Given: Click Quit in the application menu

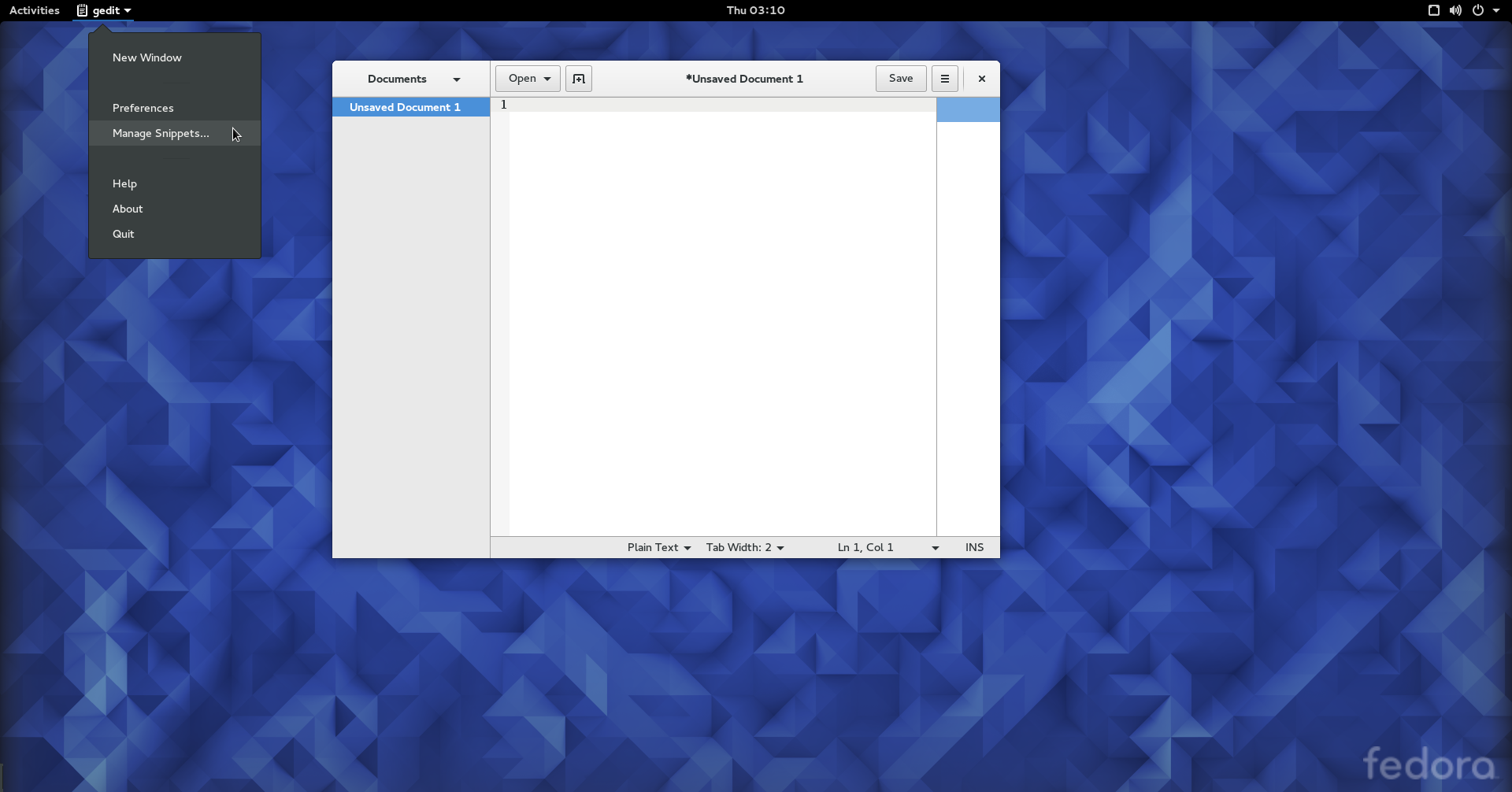Looking at the screenshot, I should [x=123, y=234].
